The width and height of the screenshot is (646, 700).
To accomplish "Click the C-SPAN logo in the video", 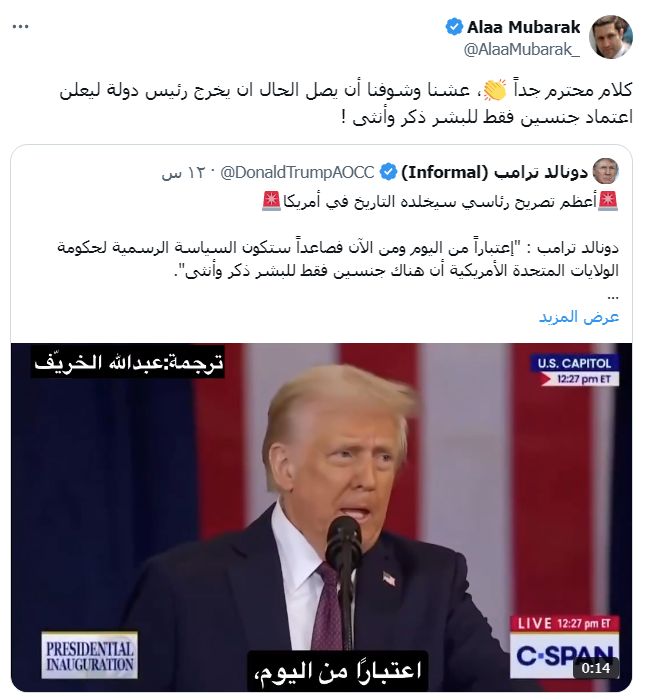I will (x=565, y=654).
